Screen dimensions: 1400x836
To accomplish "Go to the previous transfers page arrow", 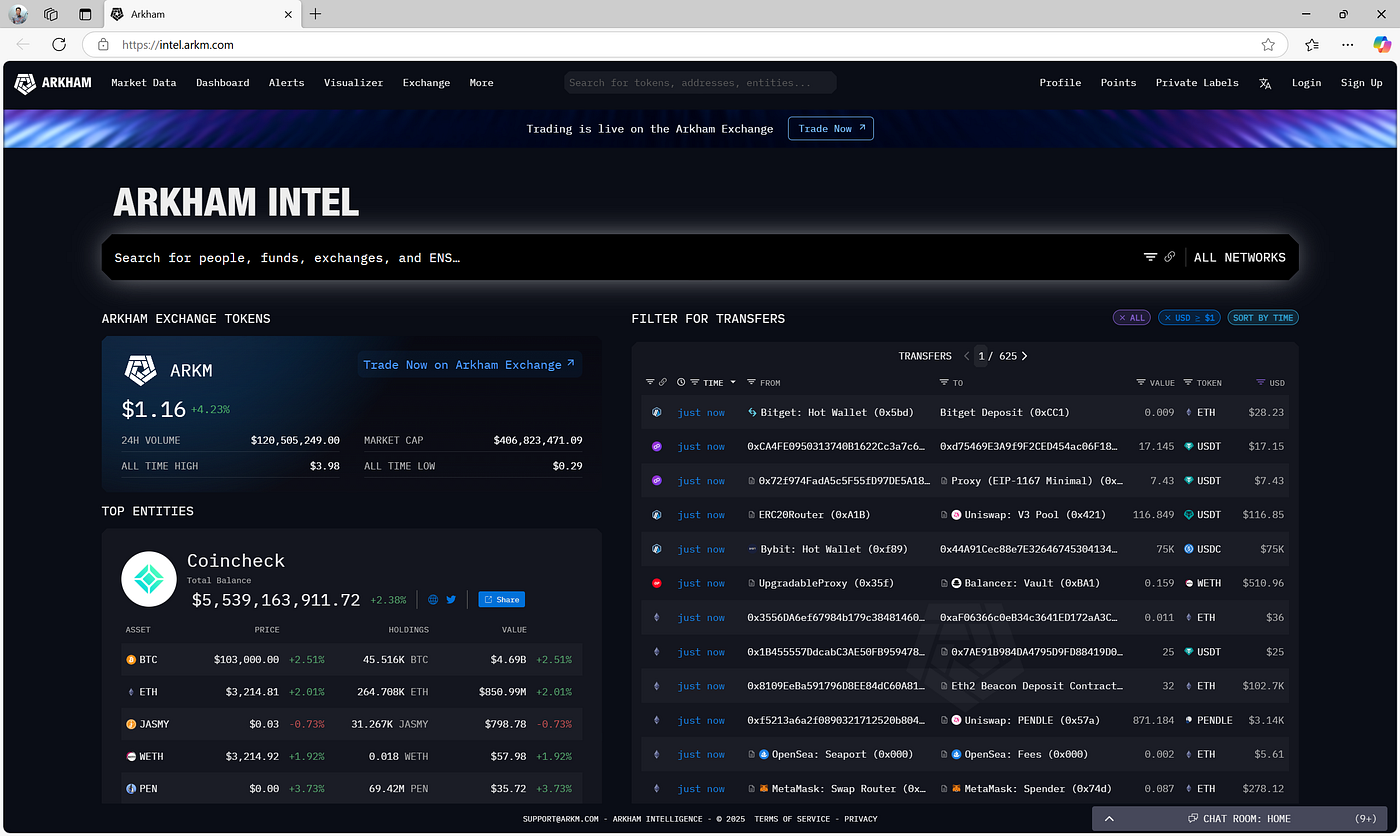I will (967, 356).
